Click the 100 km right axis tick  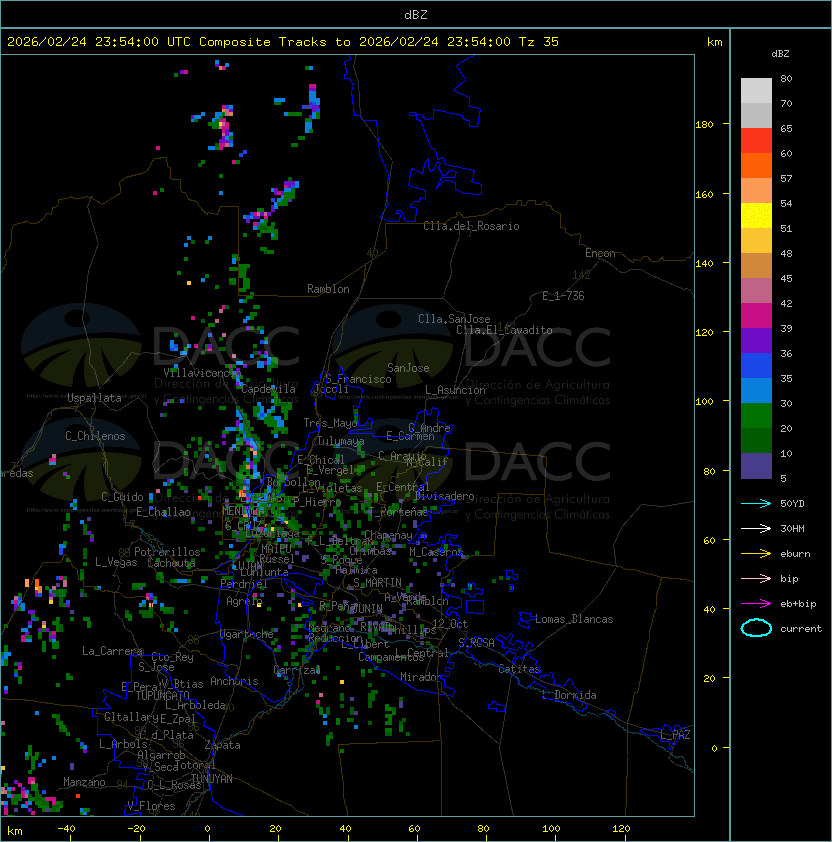click(x=704, y=402)
